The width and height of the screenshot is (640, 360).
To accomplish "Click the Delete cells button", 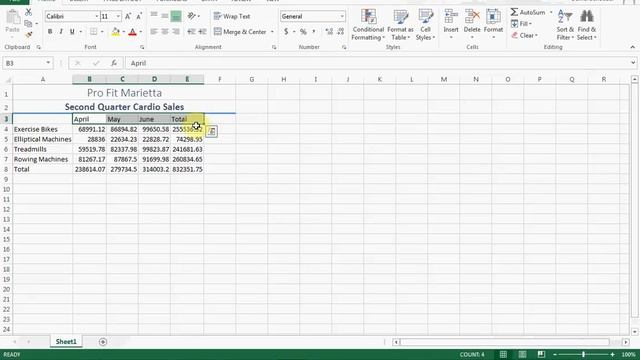I will [472, 24].
